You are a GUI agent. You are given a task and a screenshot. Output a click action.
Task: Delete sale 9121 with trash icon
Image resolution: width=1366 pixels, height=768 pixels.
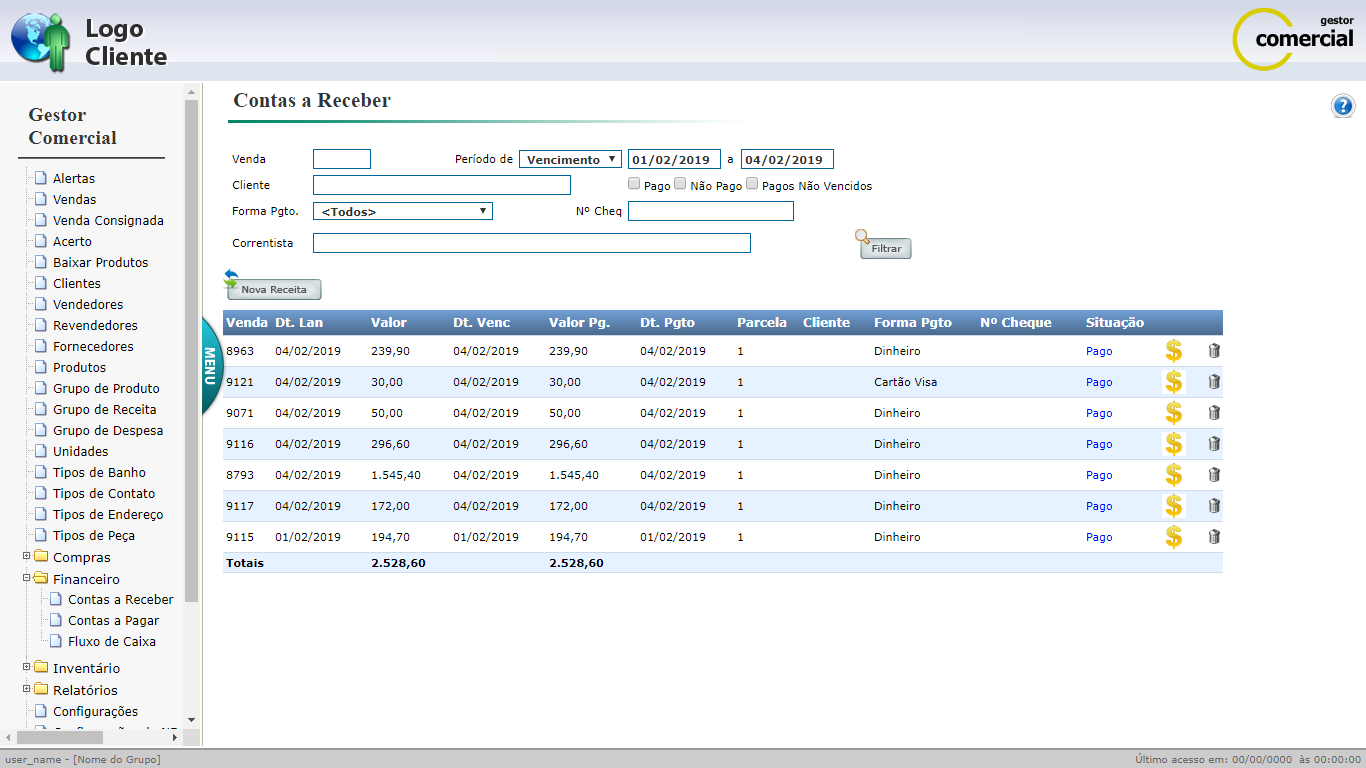point(1214,382)
